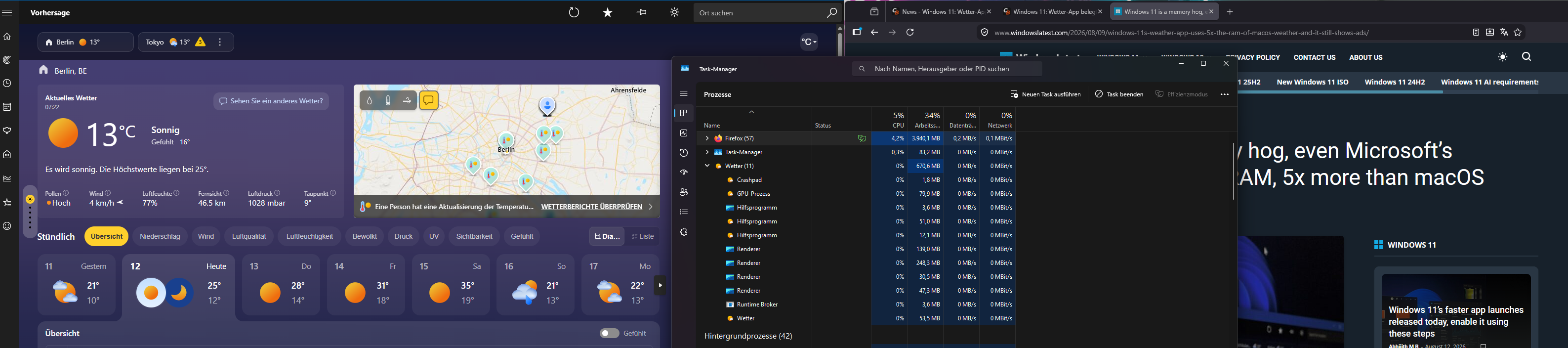This screenshot has height=348, width=1568.
Task: Open the hourly clock icon in Weather sidebar
Action: [7, 84]
